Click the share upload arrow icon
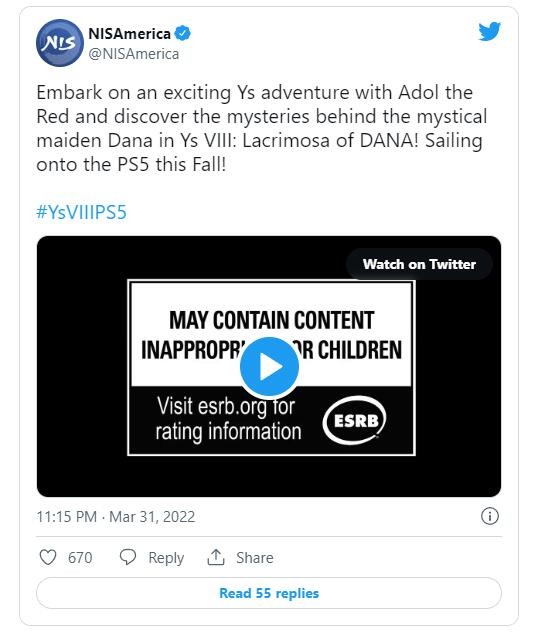The height and width of the screenshot is (635, 537). (x=216, y=557)
